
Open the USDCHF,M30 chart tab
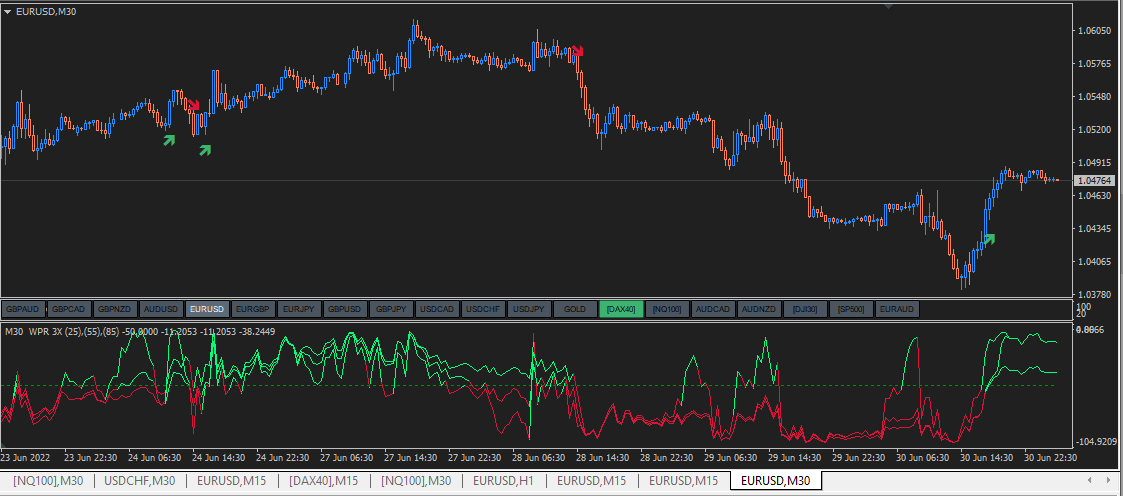[x=140, y=481]
